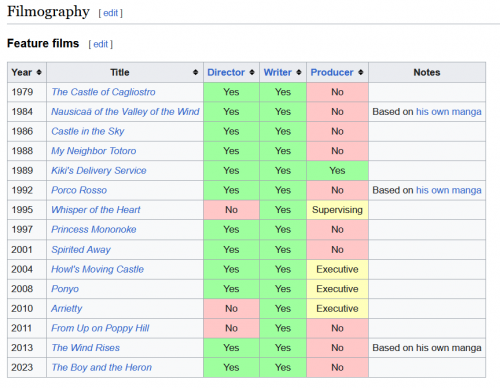Open the Arrietty article
The image size is (500, 388).
67,309
